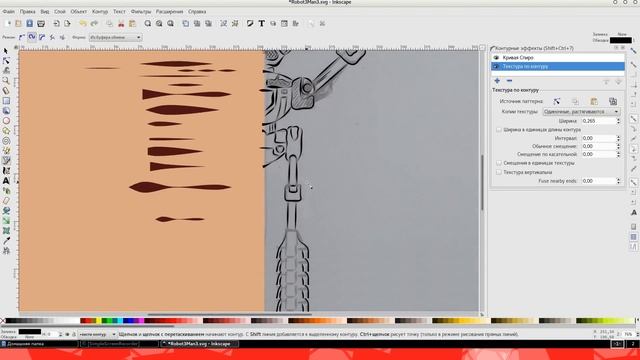
Task: Open the Копии текстуры dropdown
Action: (581, 112)
